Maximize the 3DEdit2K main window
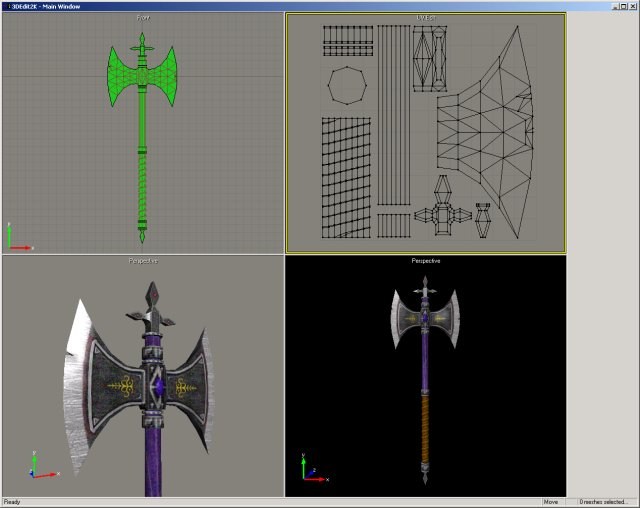 pyautogui.click(x=624, y=6)
